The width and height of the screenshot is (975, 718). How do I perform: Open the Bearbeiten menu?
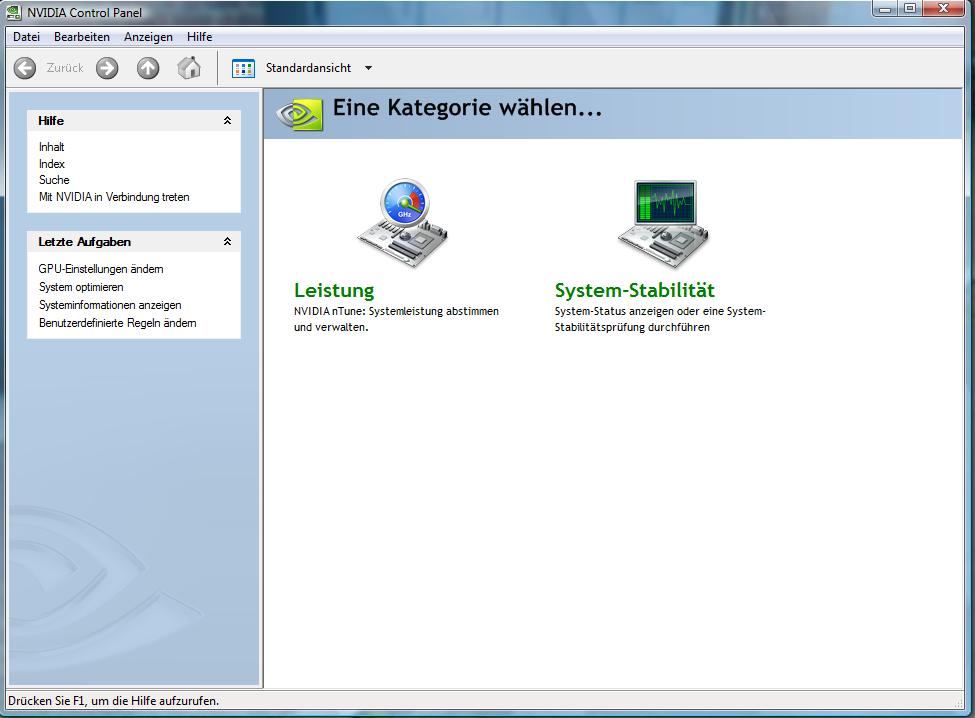point(81,37)
